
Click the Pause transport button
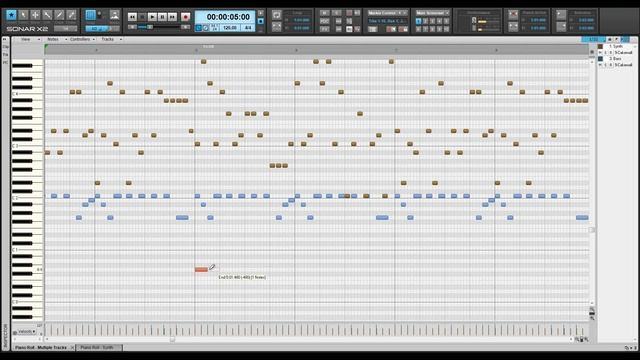tap(162, 17)
